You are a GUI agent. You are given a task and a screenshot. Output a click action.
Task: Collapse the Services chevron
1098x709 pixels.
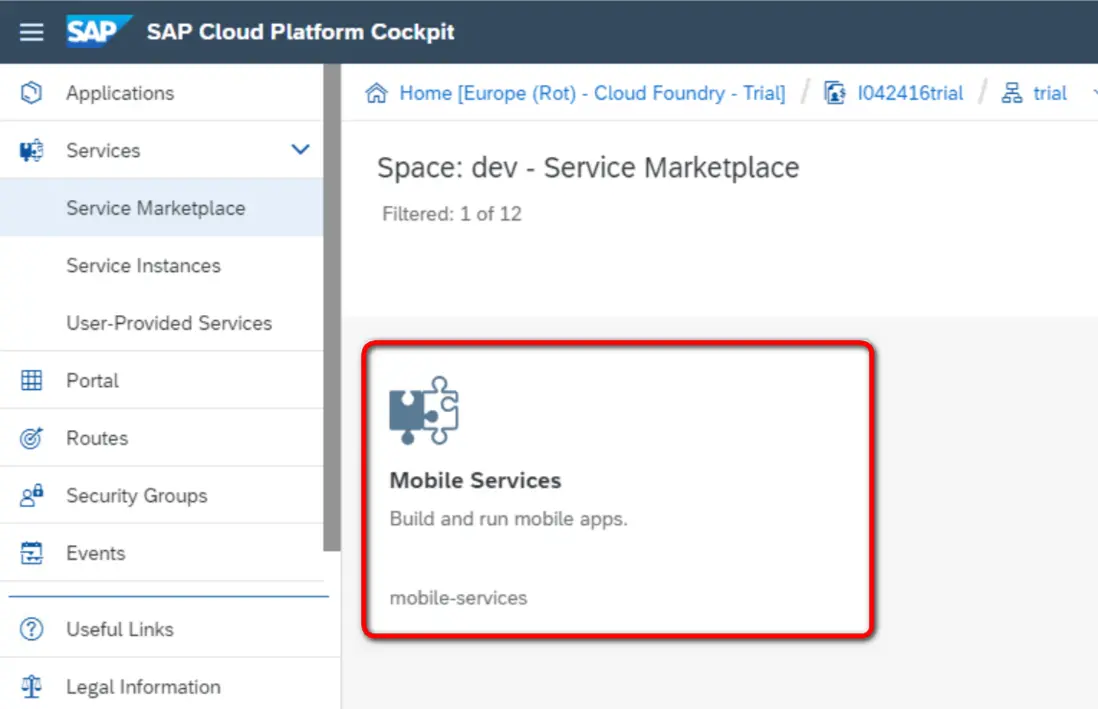pyautogui.click(x=300, y=150)
